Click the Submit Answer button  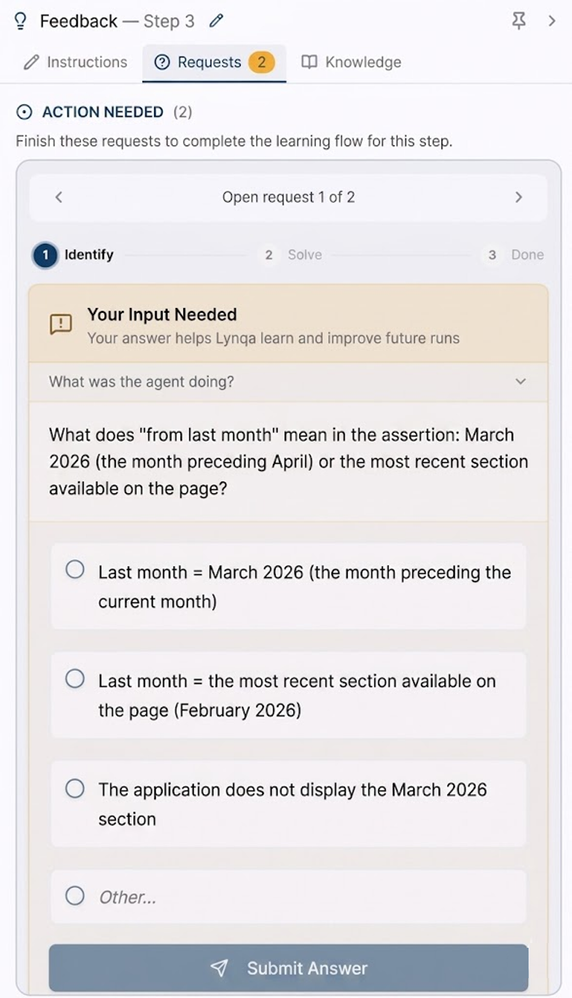(288, 968)
